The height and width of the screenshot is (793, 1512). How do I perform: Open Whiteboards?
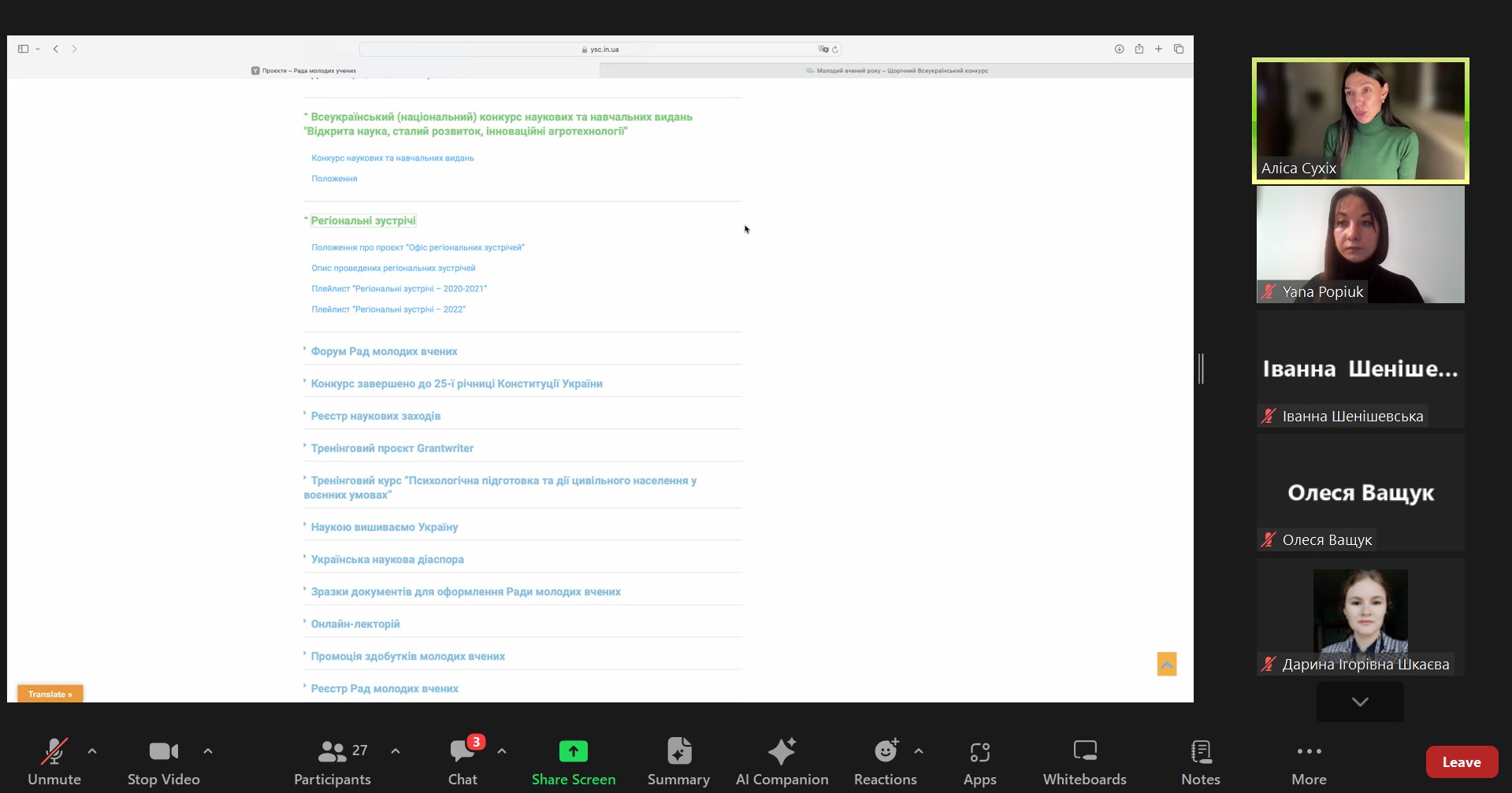(1085, 762)
